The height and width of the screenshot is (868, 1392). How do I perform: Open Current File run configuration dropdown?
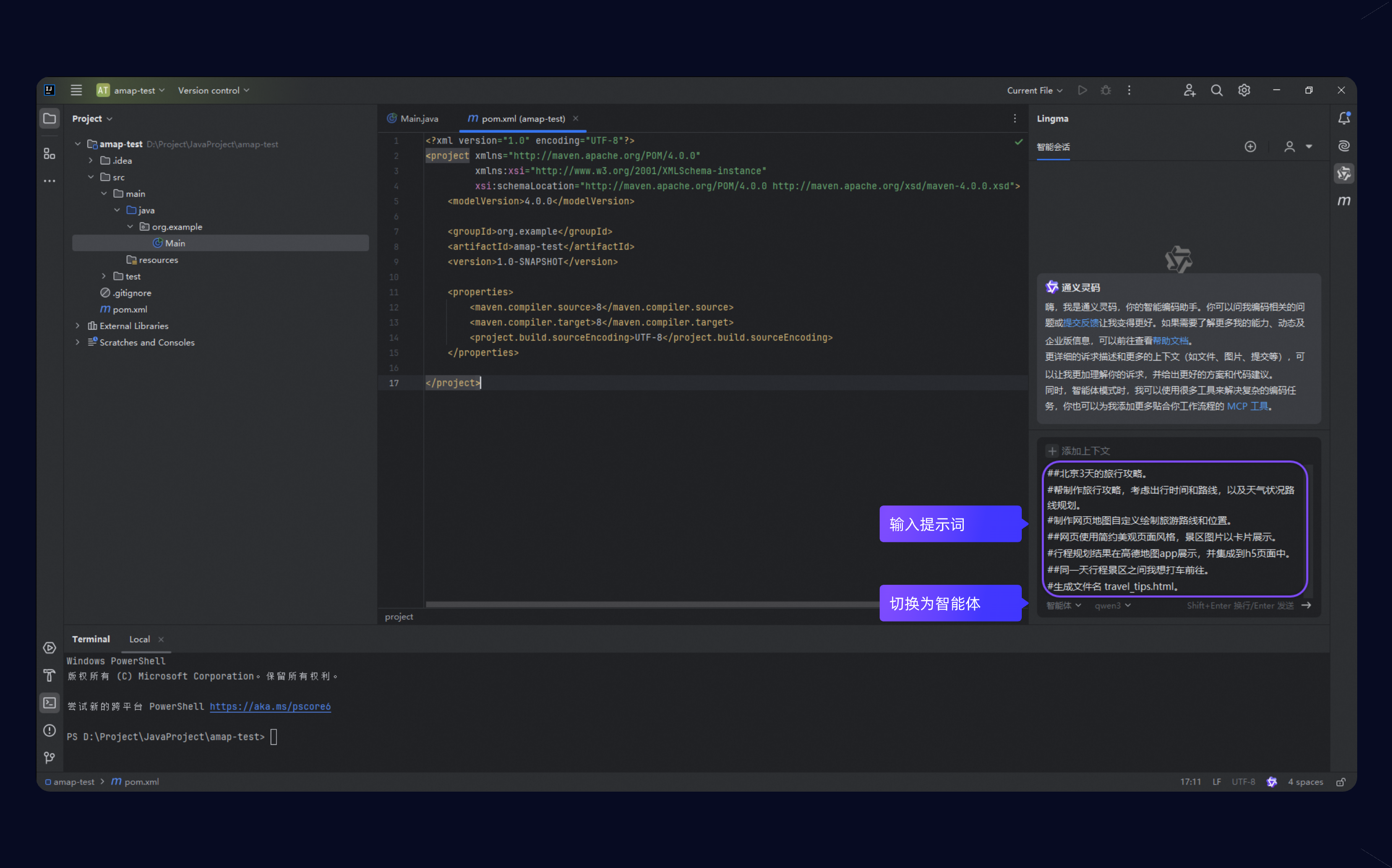coord(1034,90)
